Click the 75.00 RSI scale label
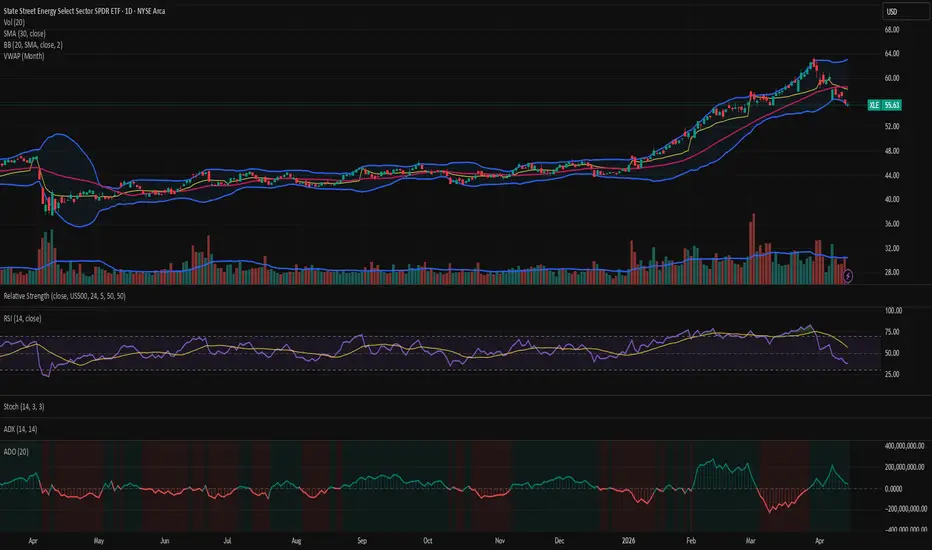932x550 pixels. tap(892, 332)
